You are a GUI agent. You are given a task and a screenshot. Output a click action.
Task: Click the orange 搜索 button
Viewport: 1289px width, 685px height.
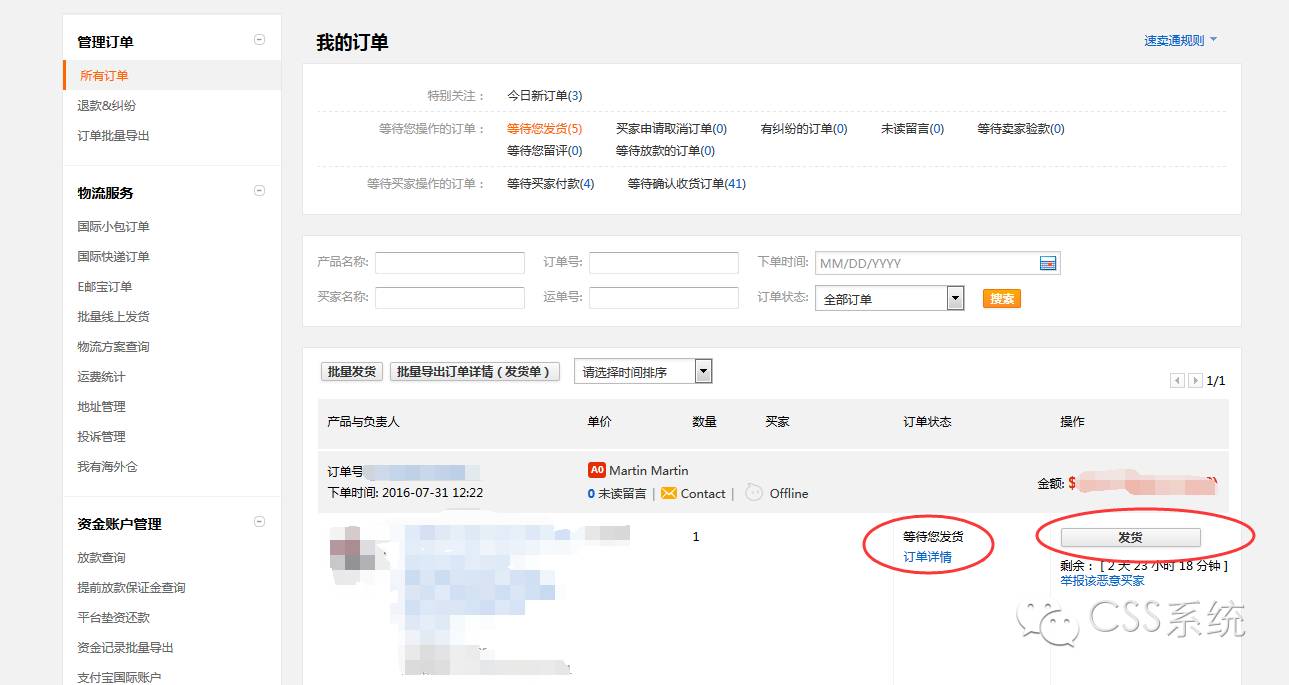[1002, 298]
